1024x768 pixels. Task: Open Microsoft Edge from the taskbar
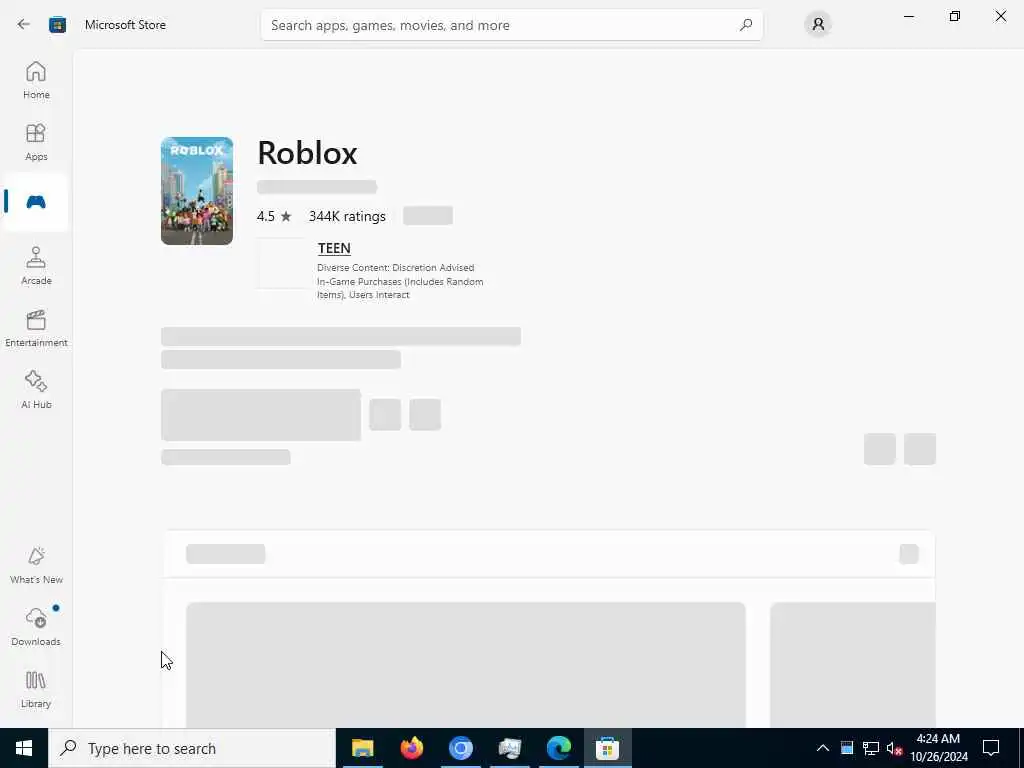pos(558,748)
